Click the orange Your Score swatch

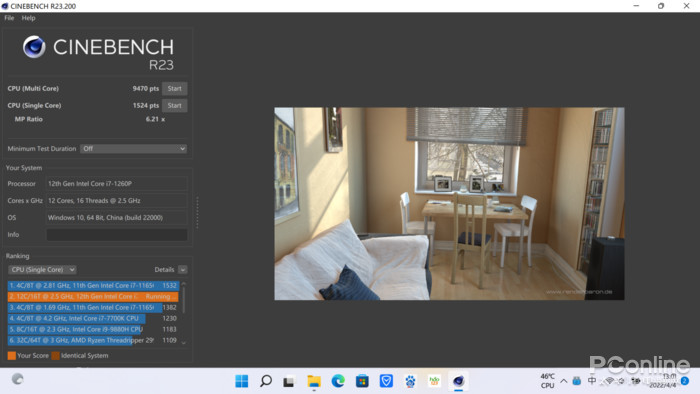pos(12,356)
